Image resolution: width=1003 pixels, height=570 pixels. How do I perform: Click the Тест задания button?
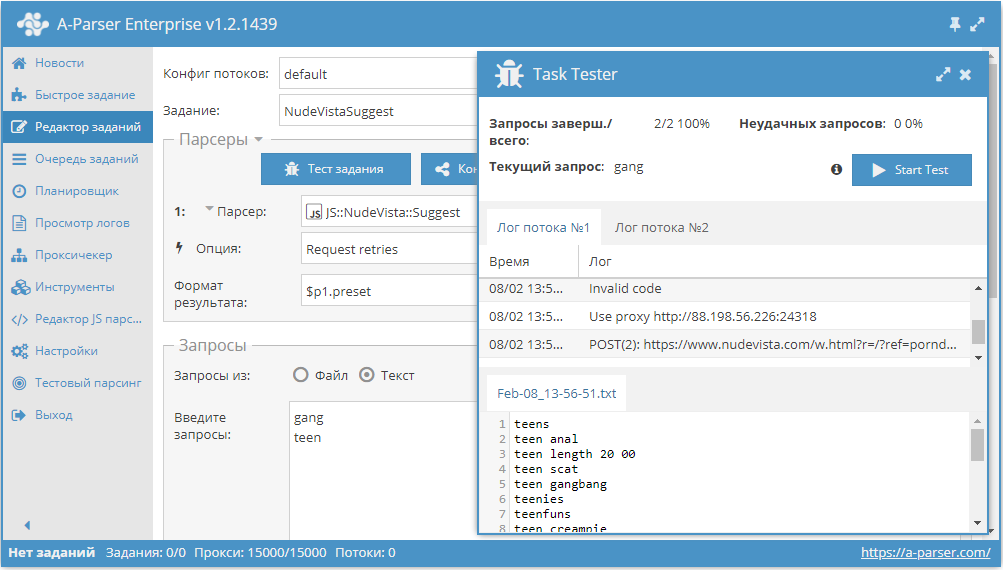[x=336, y=169]
